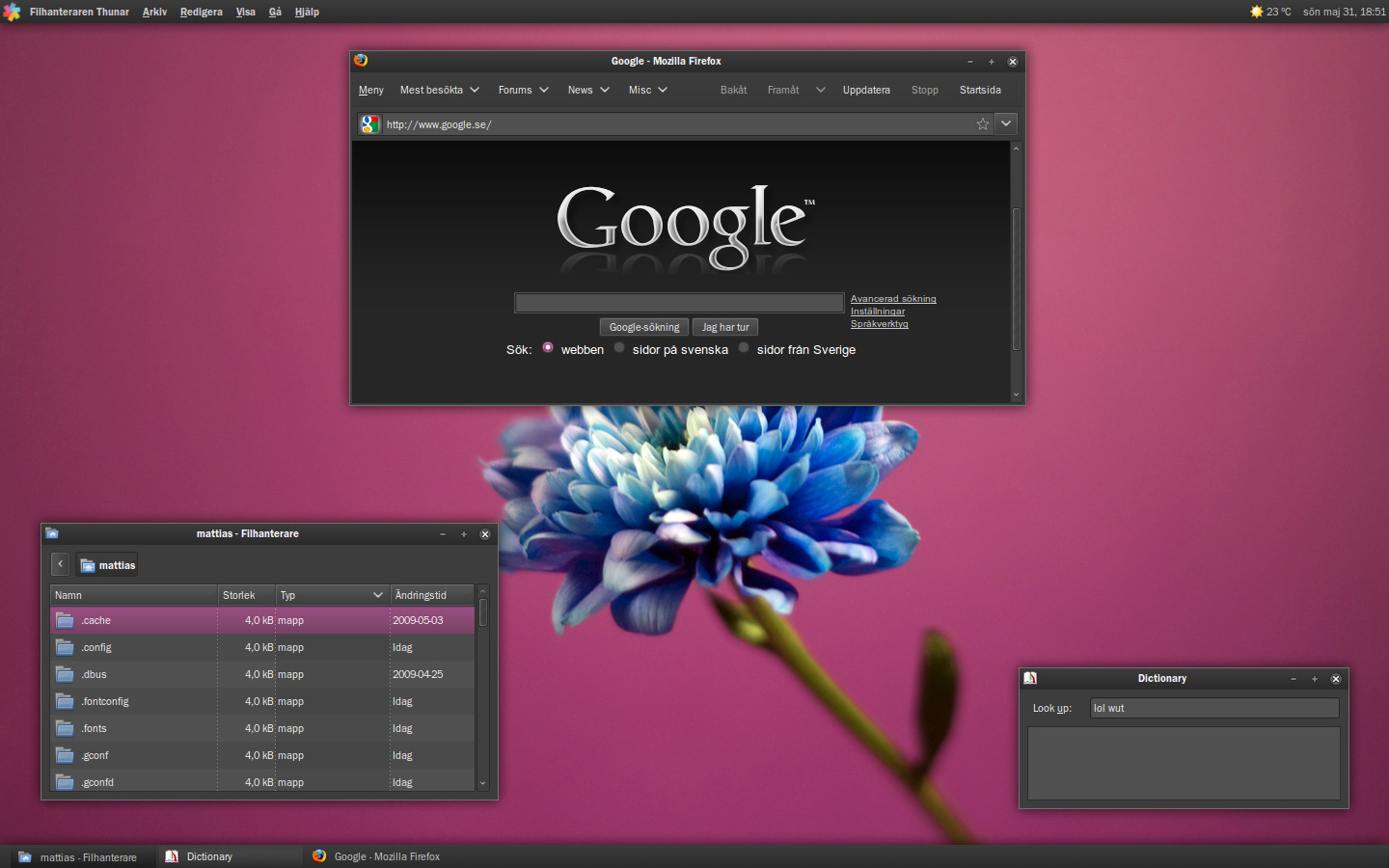
Task: Open the Redigera menu
Action: click(x=201, y=12)
